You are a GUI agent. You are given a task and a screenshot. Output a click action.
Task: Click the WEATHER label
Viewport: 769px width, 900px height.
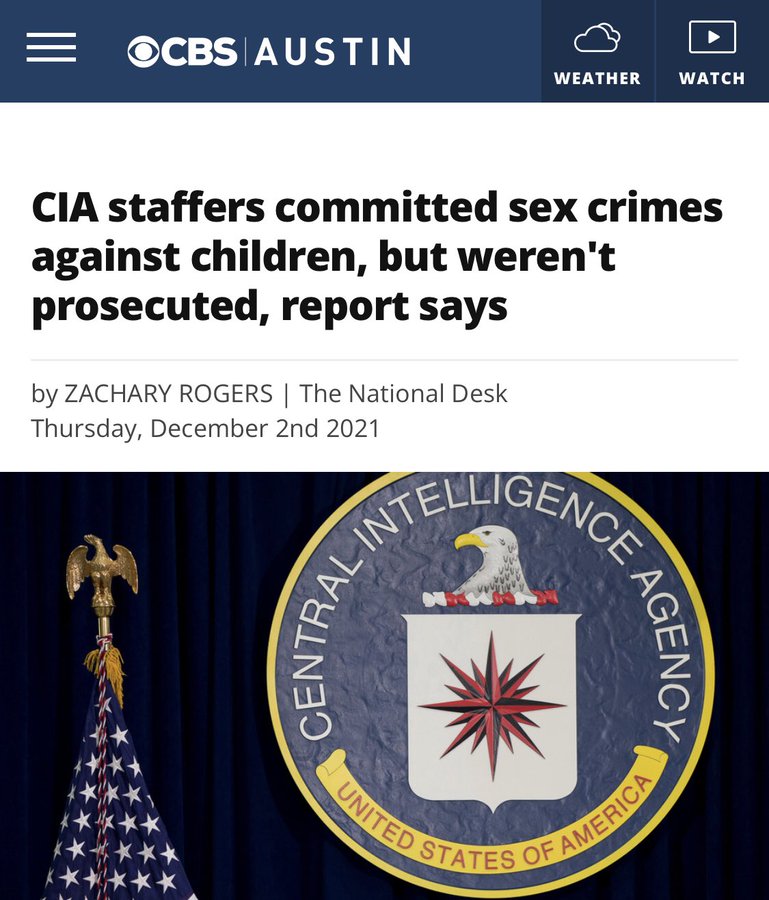point(597,78)
